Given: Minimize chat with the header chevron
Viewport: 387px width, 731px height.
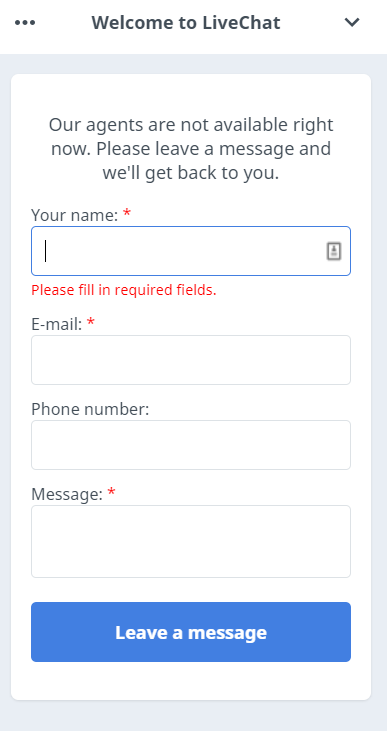Looking at the screenshot, I should 352,22.
